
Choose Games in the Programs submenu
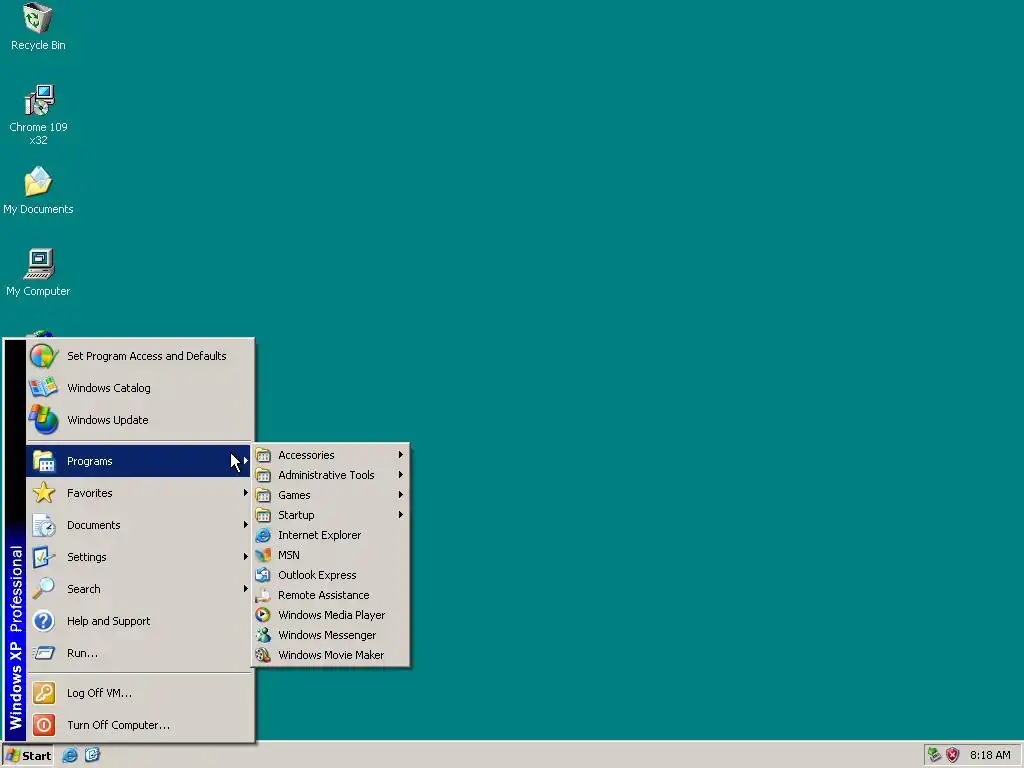[330, 495]
